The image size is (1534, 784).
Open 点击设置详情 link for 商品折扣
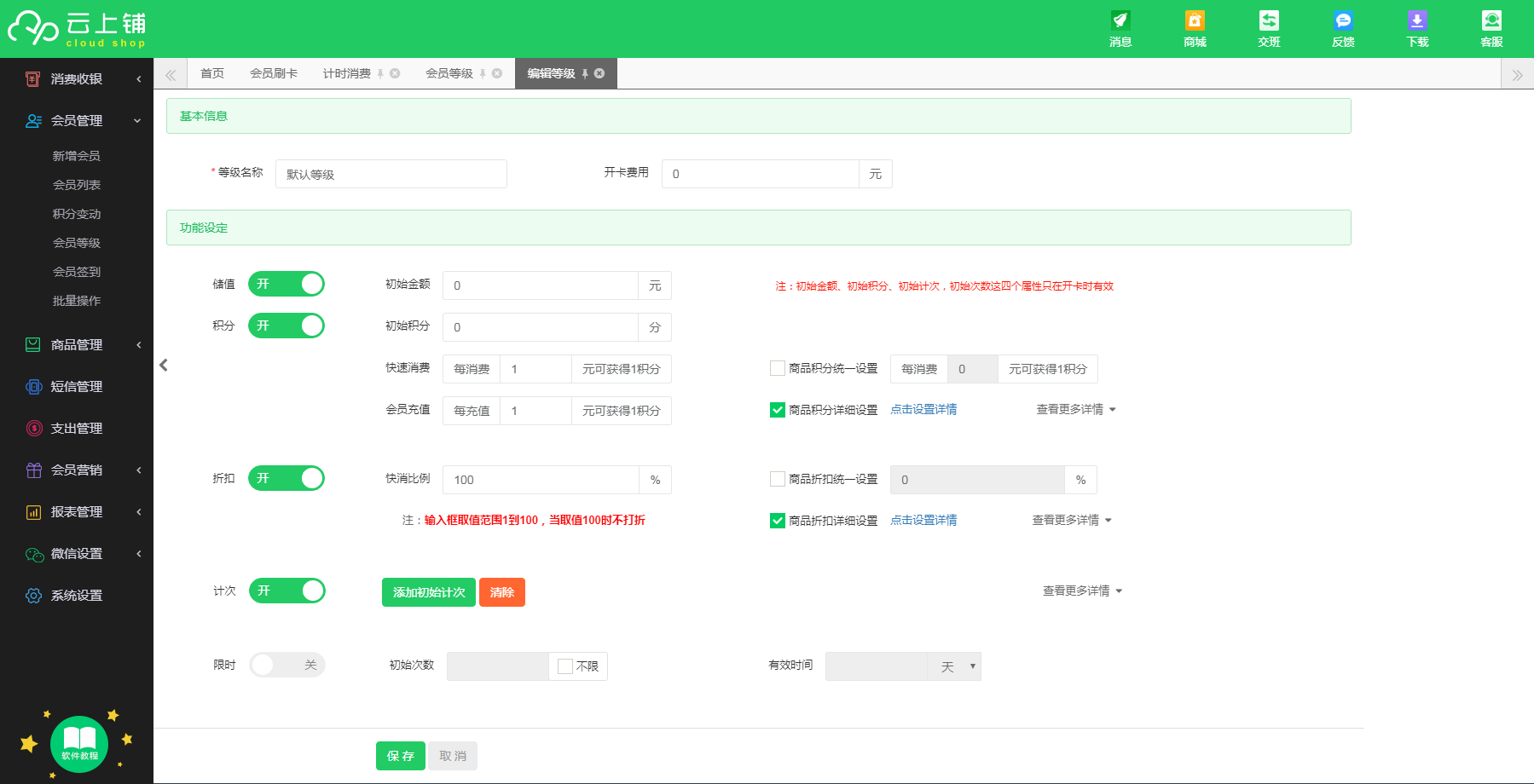pos(923,520)
